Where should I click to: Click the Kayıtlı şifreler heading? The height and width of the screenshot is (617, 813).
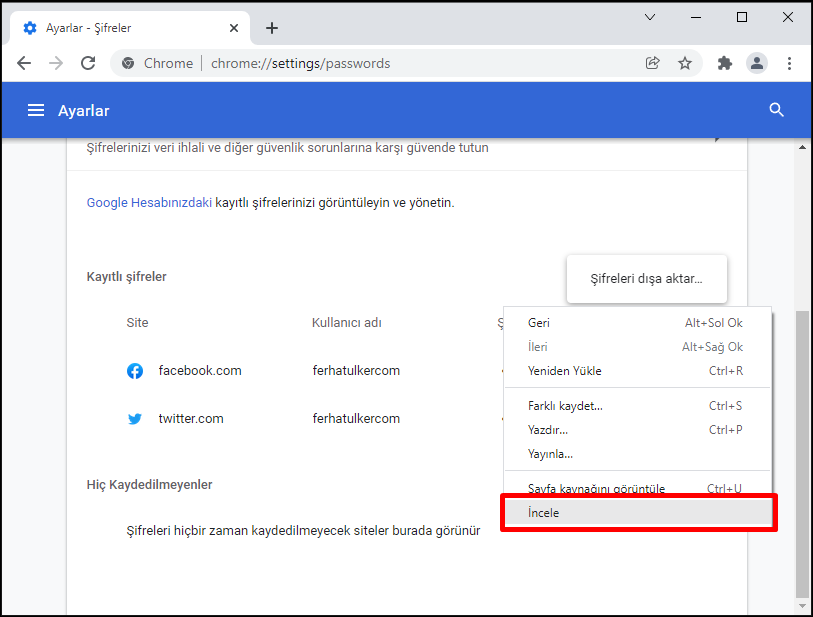coord(127,277)
